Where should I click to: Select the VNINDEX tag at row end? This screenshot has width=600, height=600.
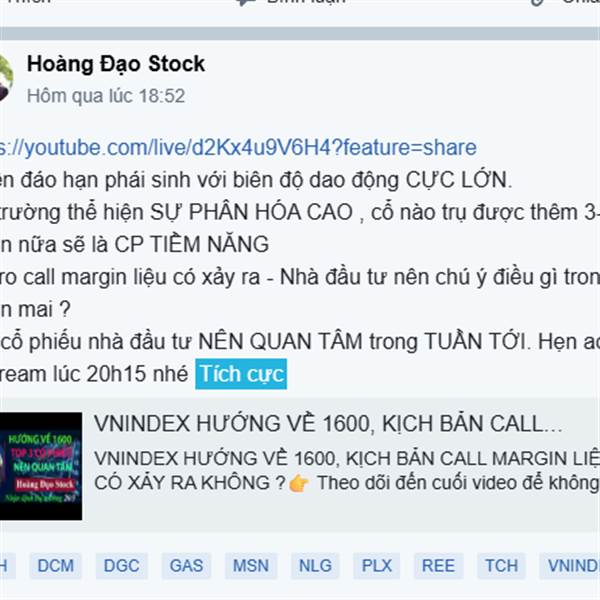570,566
